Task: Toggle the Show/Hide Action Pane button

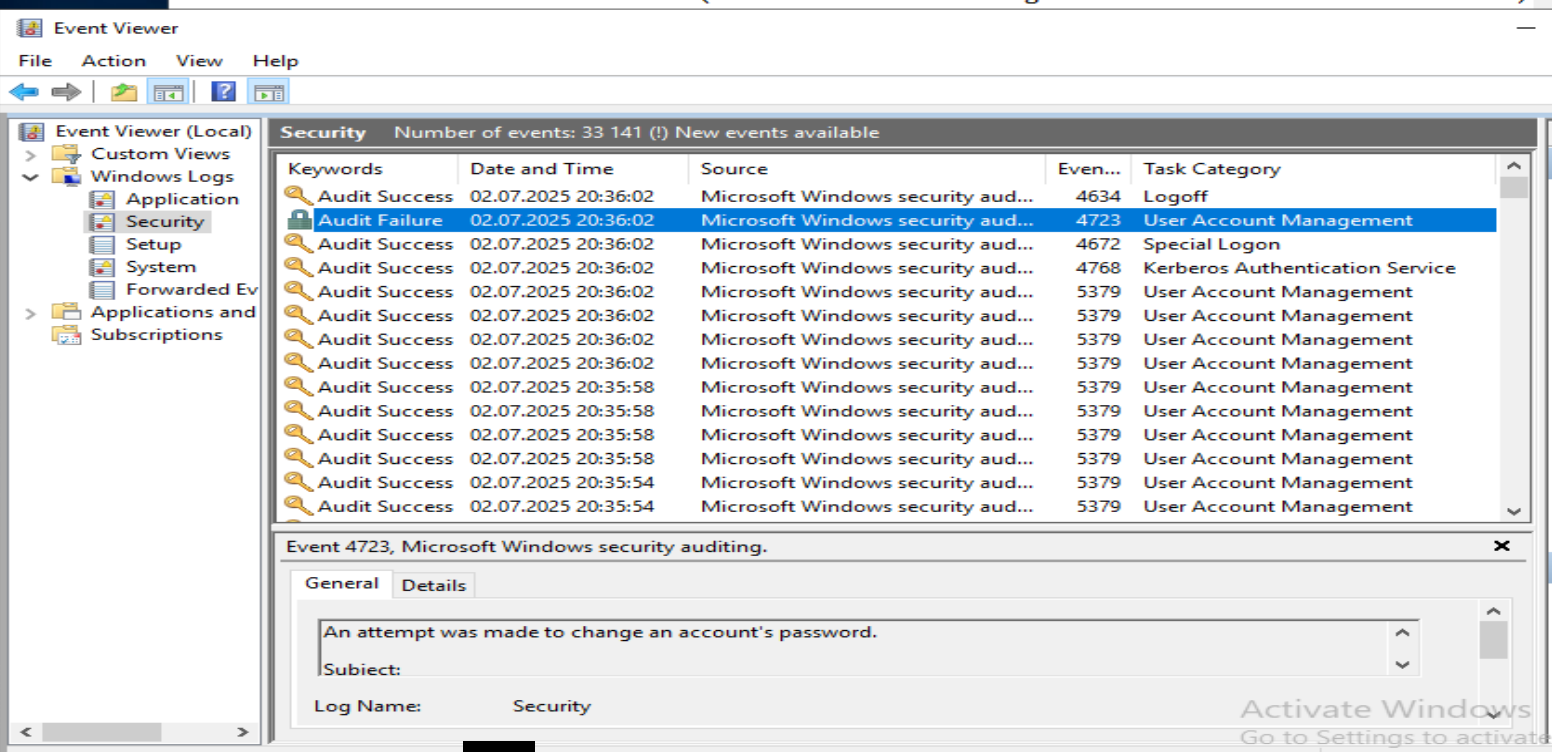Action: pos(268,92)
